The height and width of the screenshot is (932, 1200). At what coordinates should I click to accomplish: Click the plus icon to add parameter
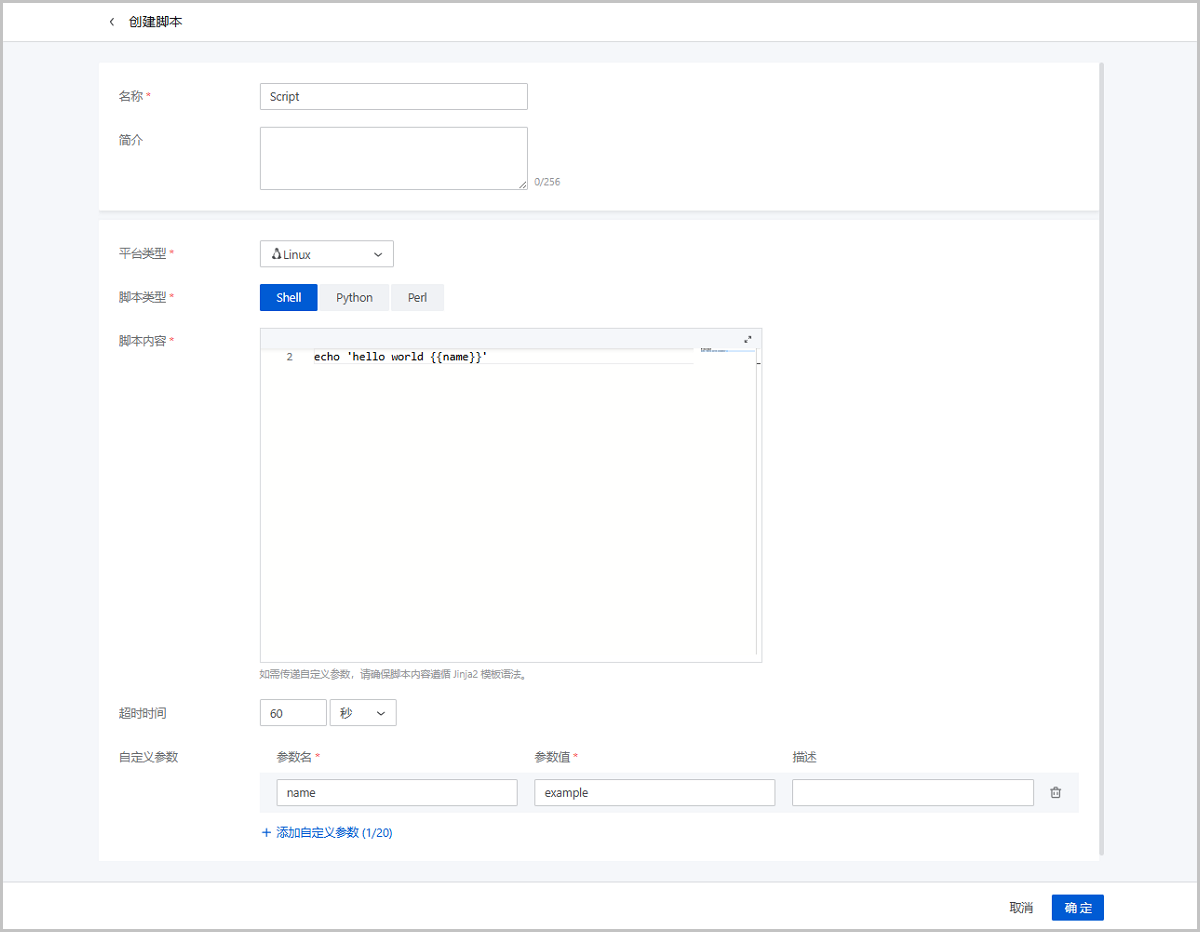[x=266, y=832]
